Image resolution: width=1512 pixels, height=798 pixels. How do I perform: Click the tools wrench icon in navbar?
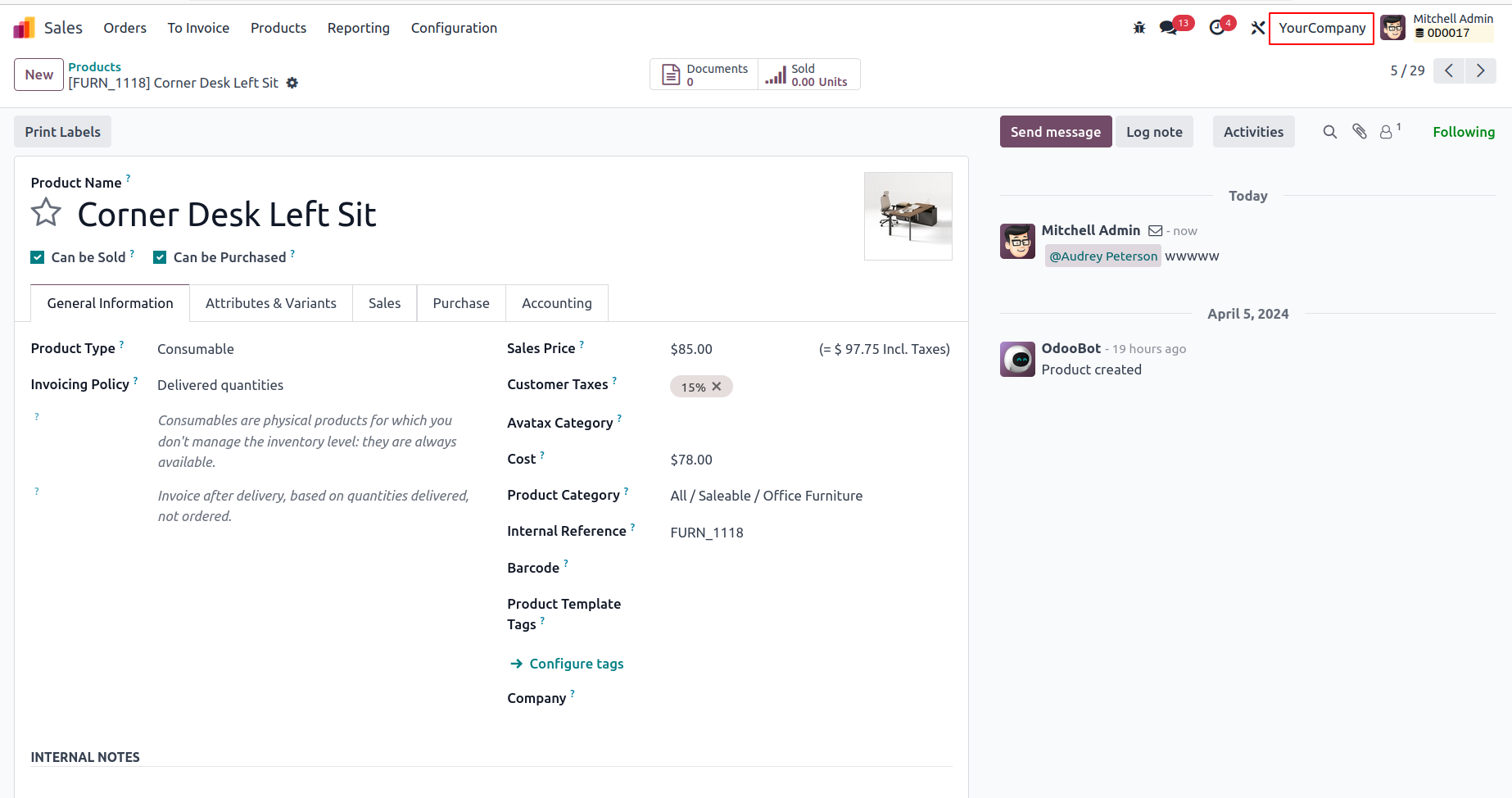[x=1258, y=28]
